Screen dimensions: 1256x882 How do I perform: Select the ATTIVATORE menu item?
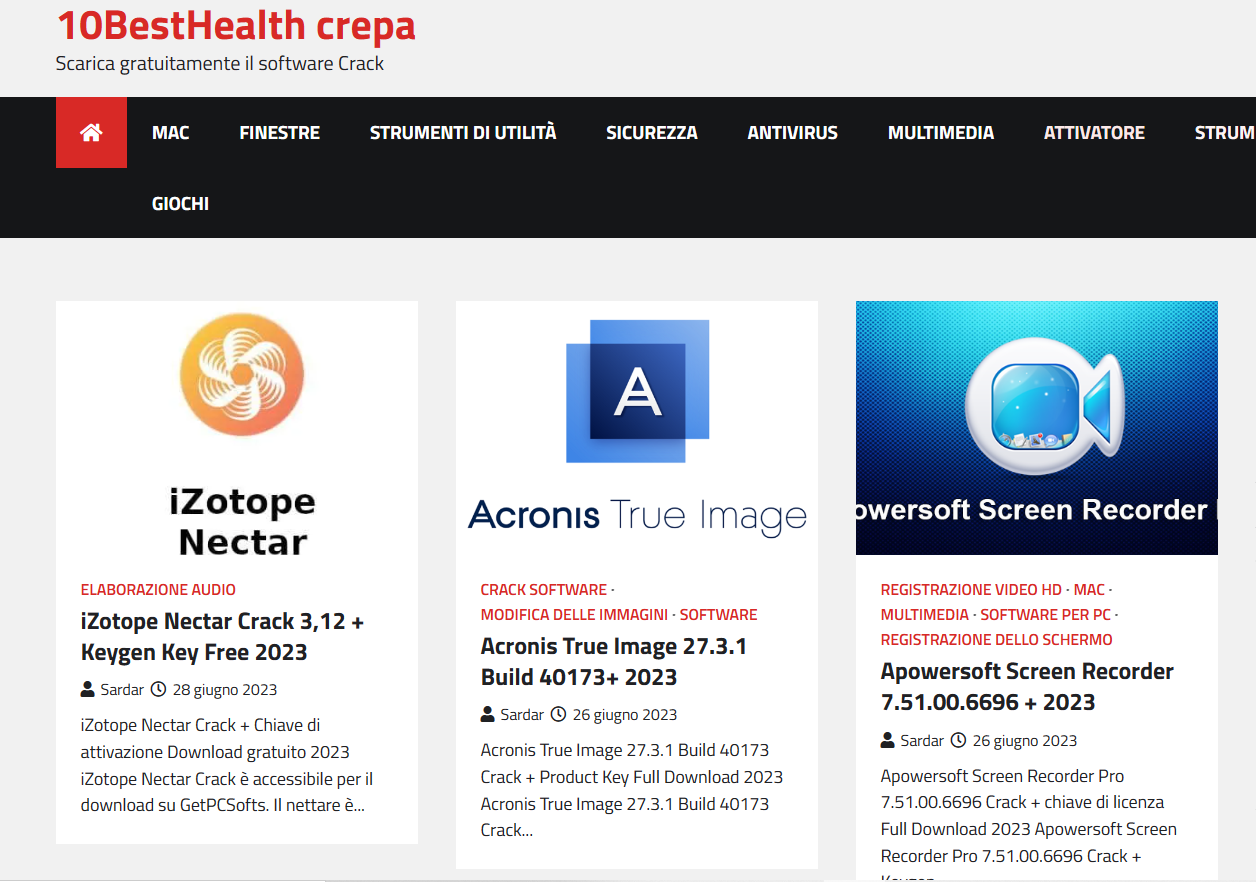point(1094,133)
